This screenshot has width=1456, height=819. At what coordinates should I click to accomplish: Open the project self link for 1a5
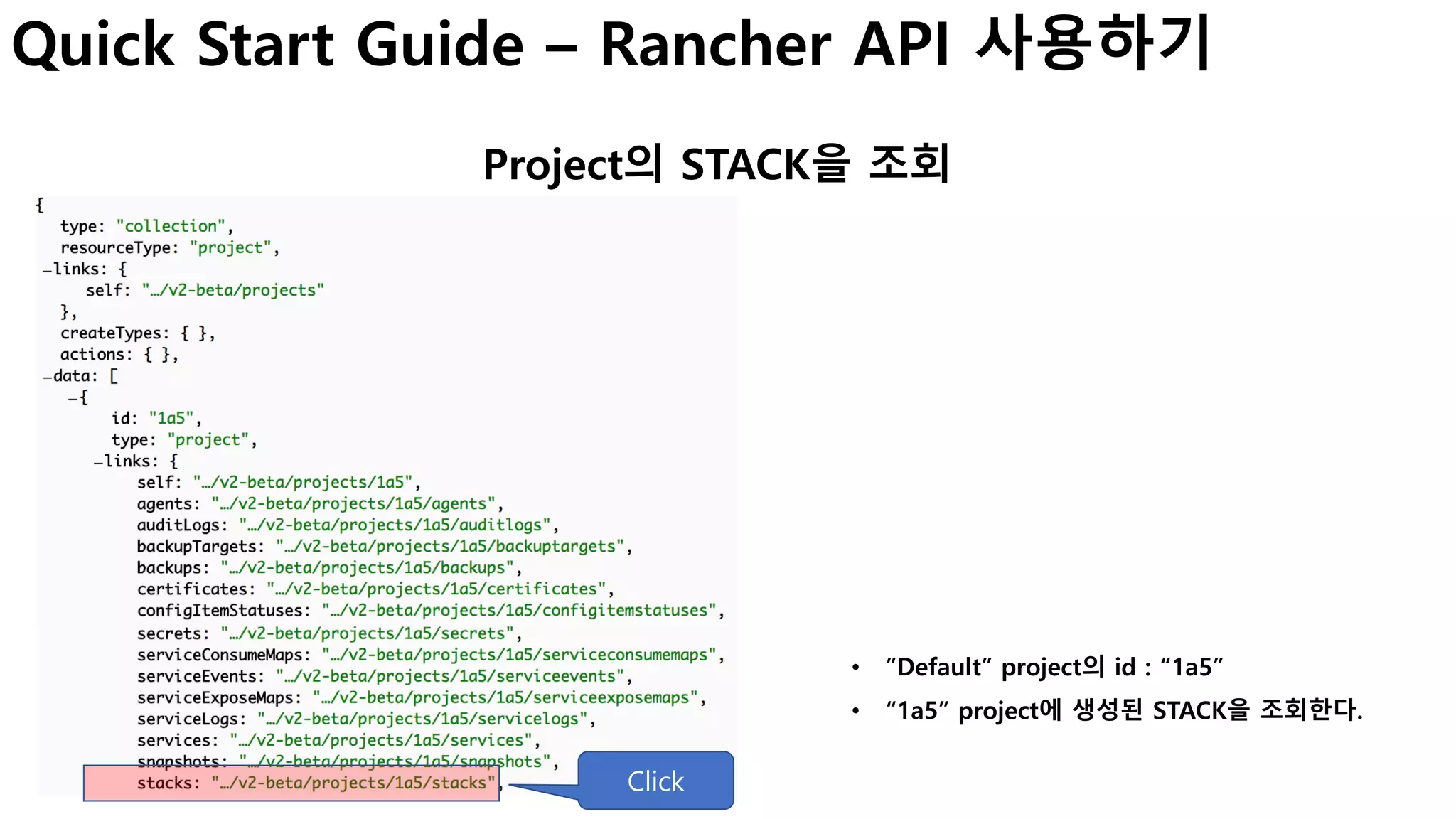coord(302,482)
